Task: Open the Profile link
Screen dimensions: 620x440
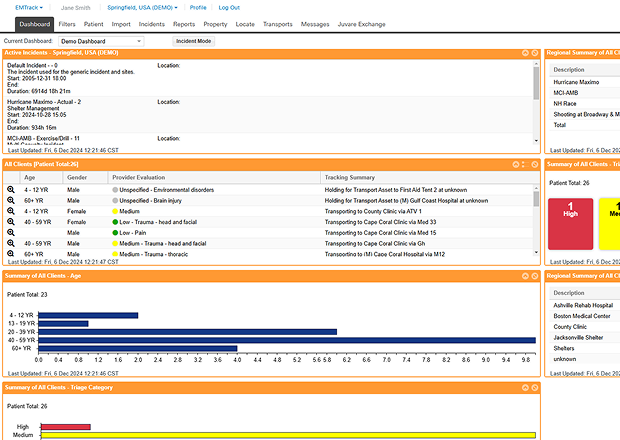Action: (198, 7)
